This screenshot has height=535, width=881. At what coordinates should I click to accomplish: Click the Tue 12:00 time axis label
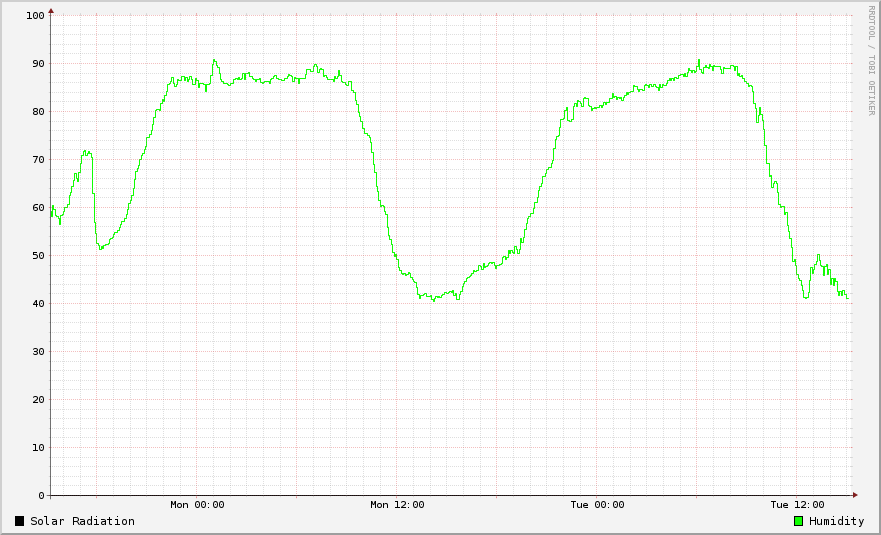(797, 505)
